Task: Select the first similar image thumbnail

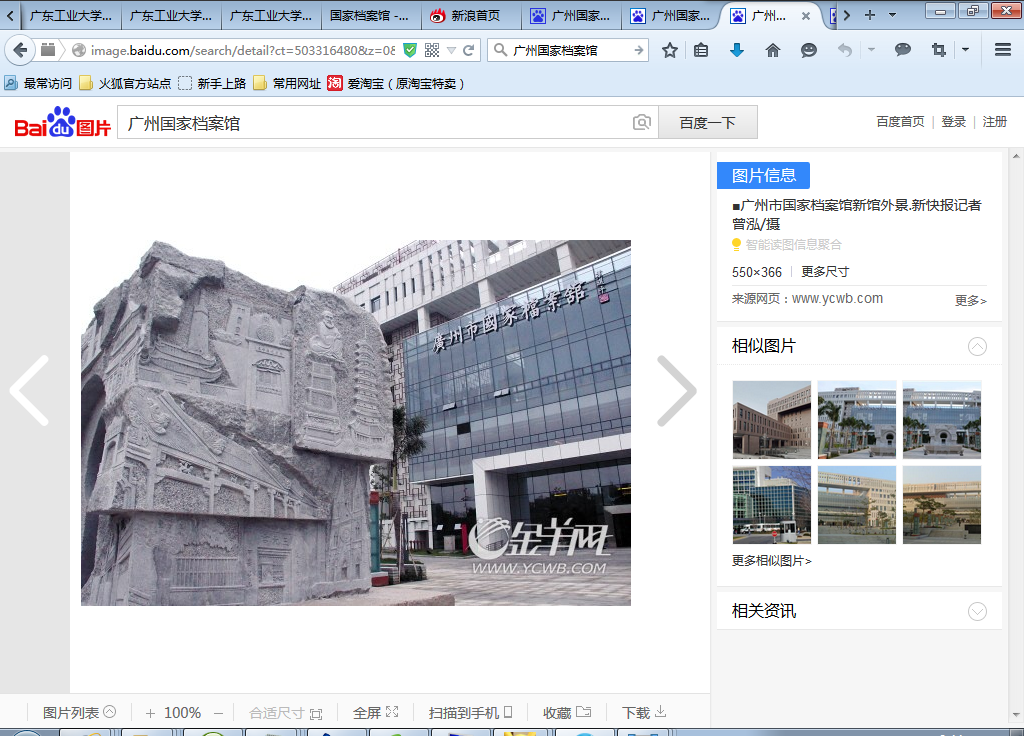Action: click(x=771, y=419)
